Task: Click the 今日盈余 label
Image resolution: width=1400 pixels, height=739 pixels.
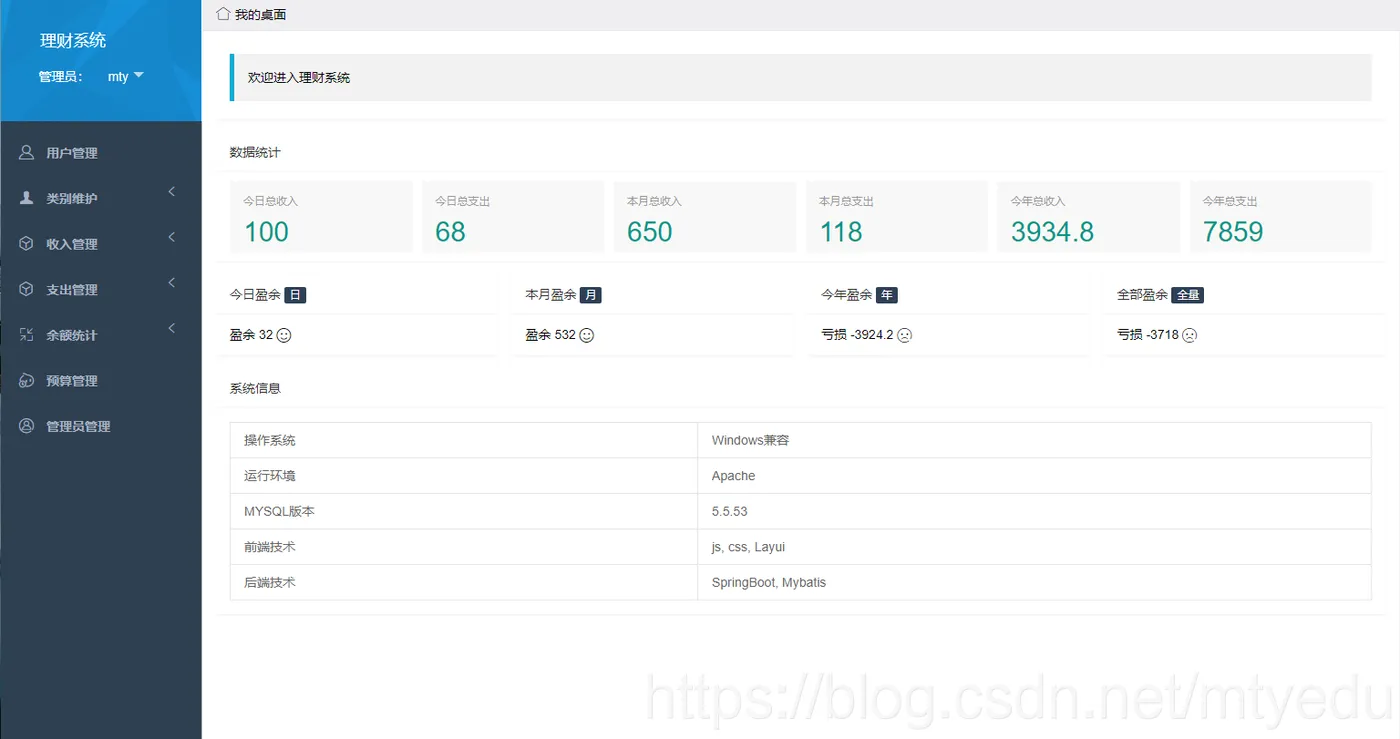Action: coord(255,295)
